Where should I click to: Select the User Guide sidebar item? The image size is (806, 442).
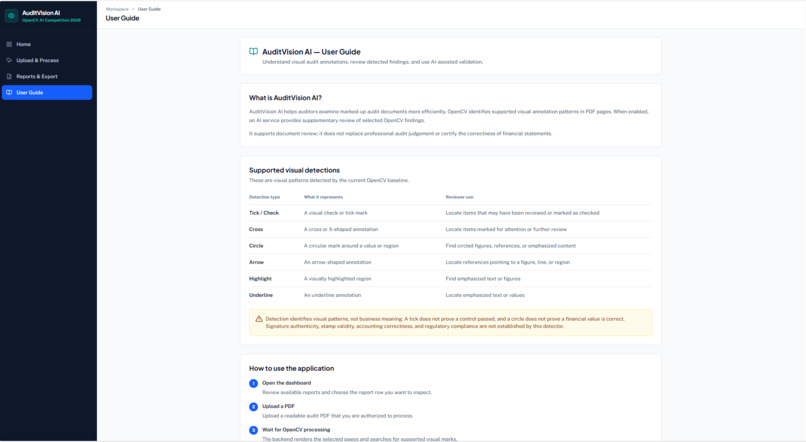pos(47,93)
